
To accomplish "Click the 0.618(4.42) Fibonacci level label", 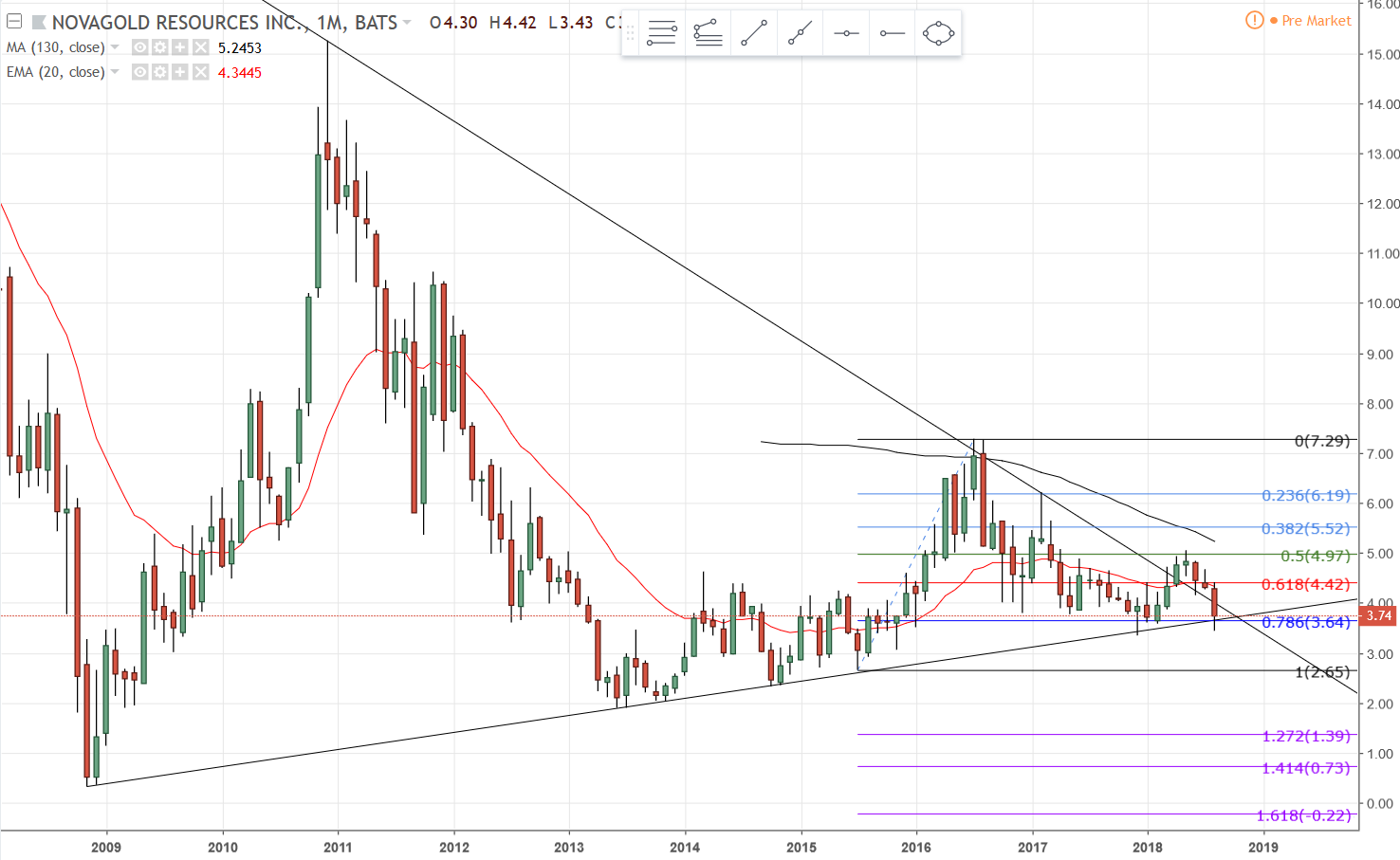I will [x=1305, y=584].
